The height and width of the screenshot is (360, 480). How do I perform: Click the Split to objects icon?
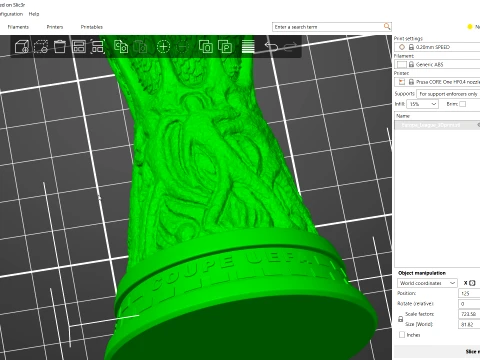pyautogui.click(x=206, y=47)
